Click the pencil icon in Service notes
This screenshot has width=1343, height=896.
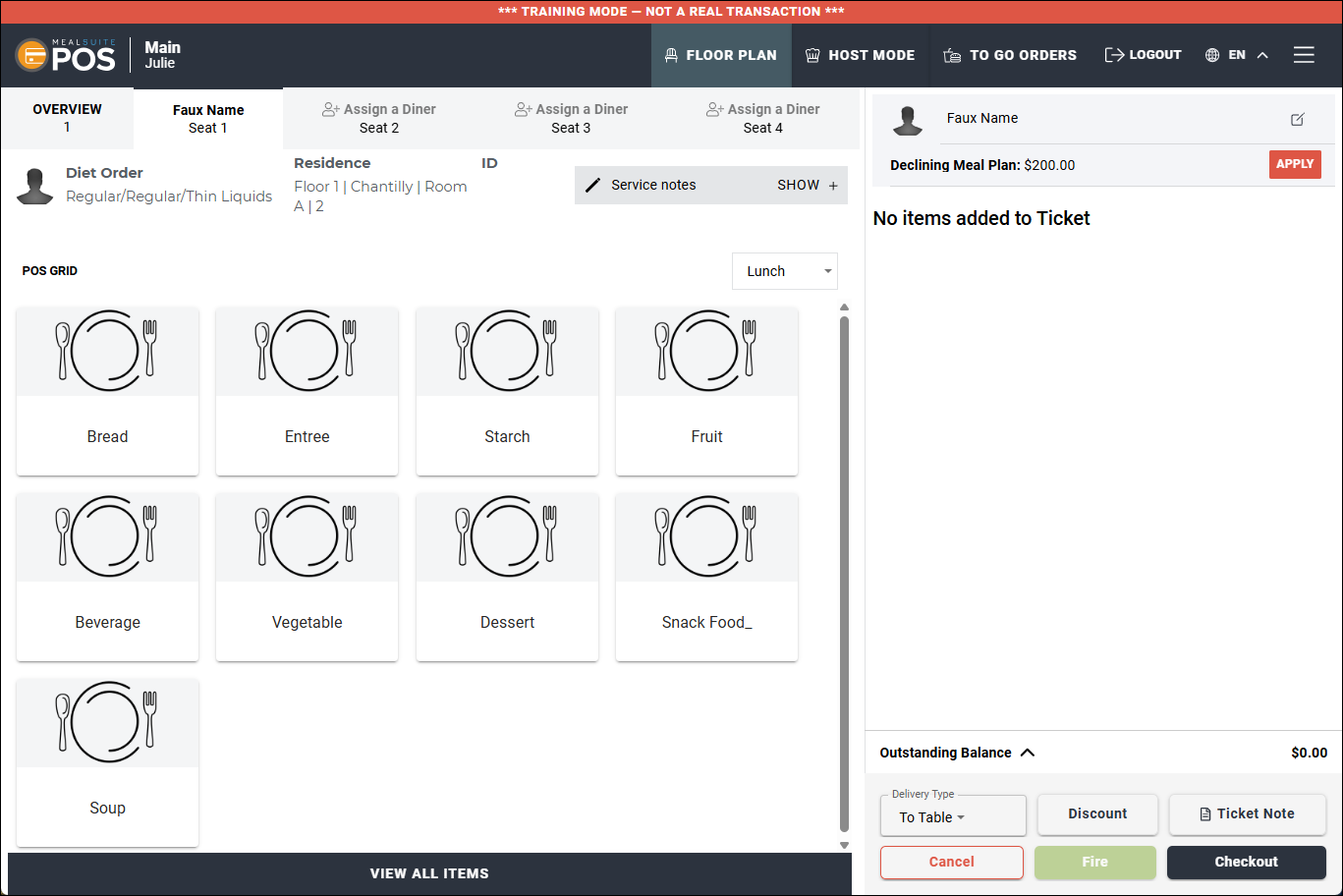pos(592,185)
